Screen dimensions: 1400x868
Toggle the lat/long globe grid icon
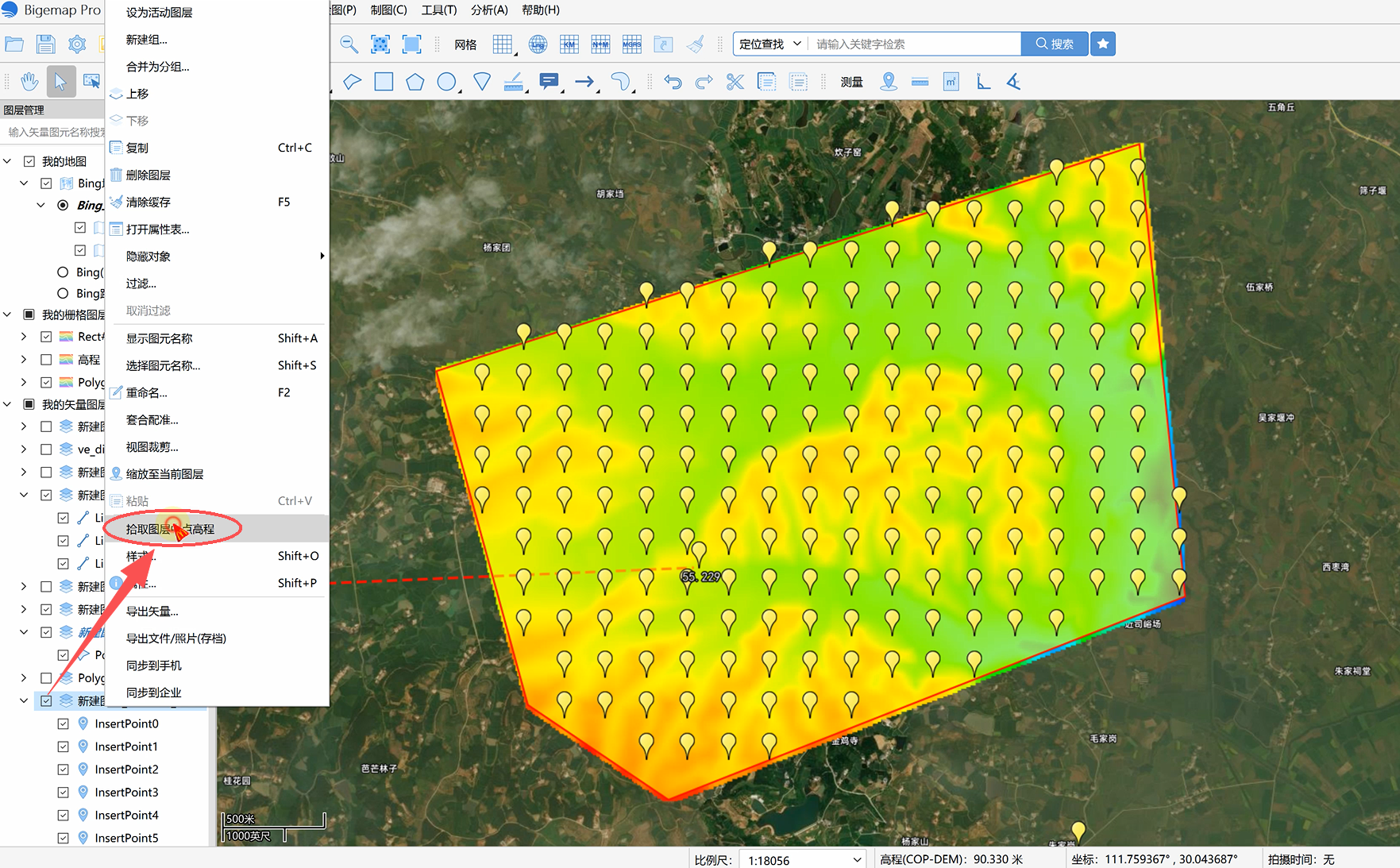point(538,44)
